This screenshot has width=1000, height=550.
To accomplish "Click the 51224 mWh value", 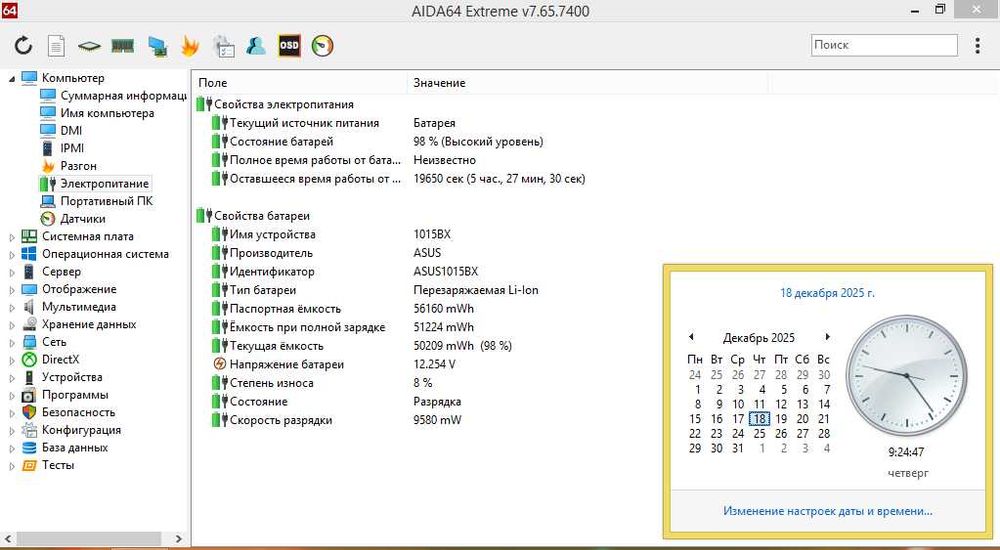I will pos(443,327).
